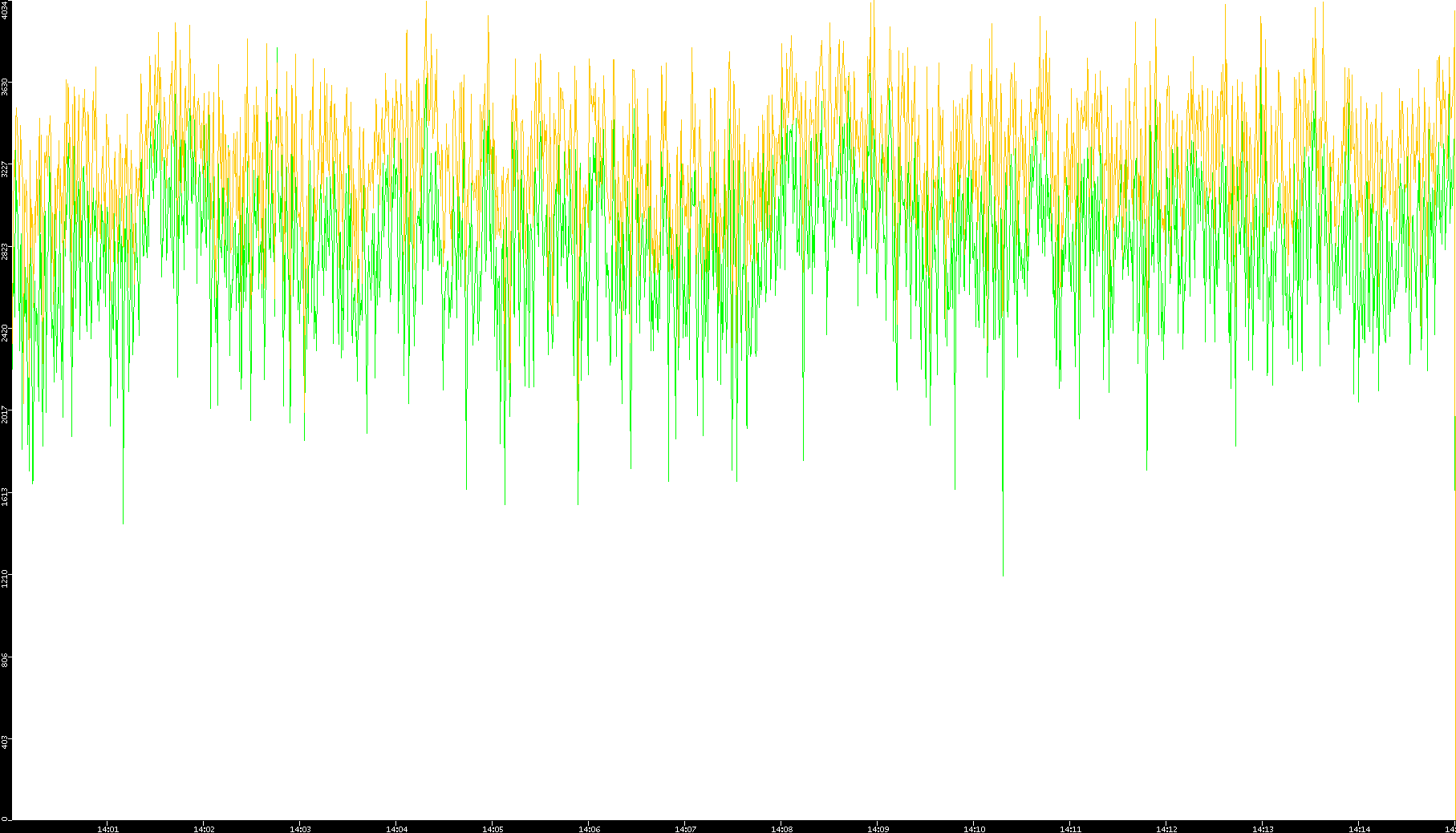Select the 14:10 time axis marker
The image size is (1456, 833).
coord(974,828)
